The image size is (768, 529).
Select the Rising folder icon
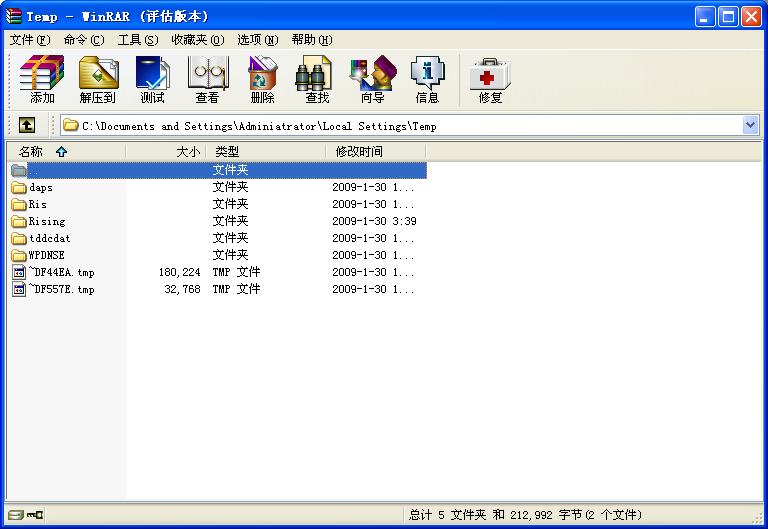(19, 221)
